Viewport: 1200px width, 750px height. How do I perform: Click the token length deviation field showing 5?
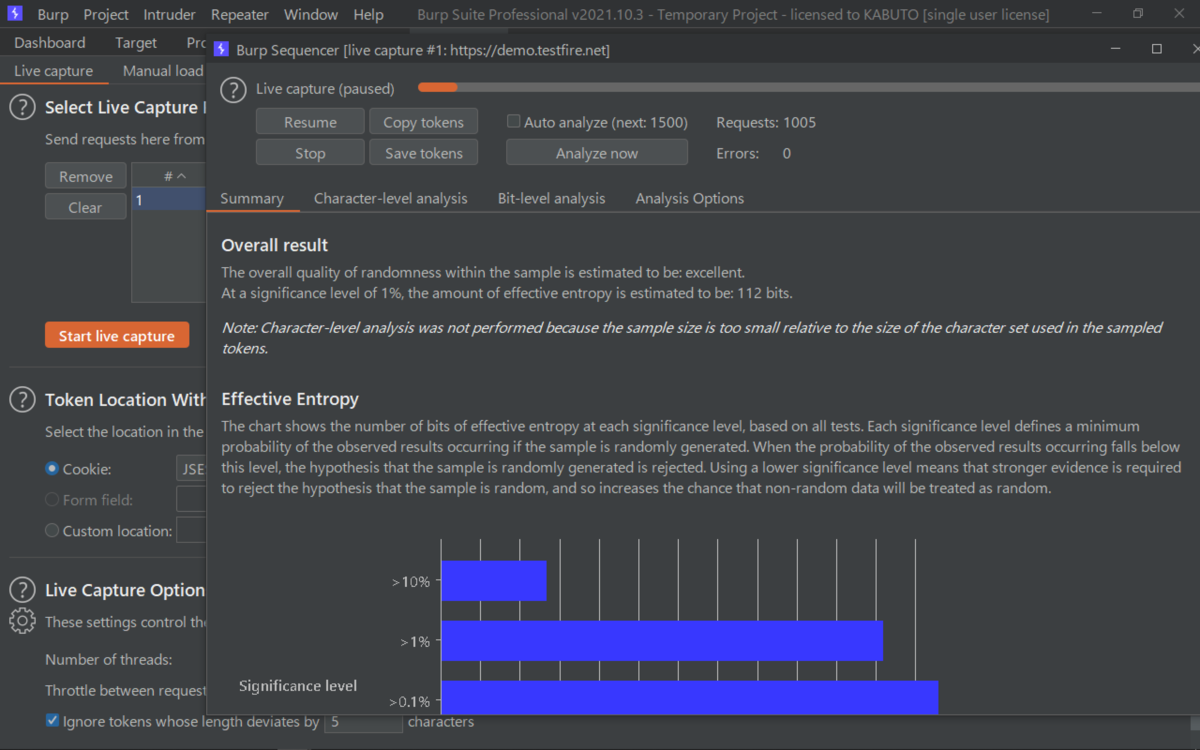click(364, 721)
